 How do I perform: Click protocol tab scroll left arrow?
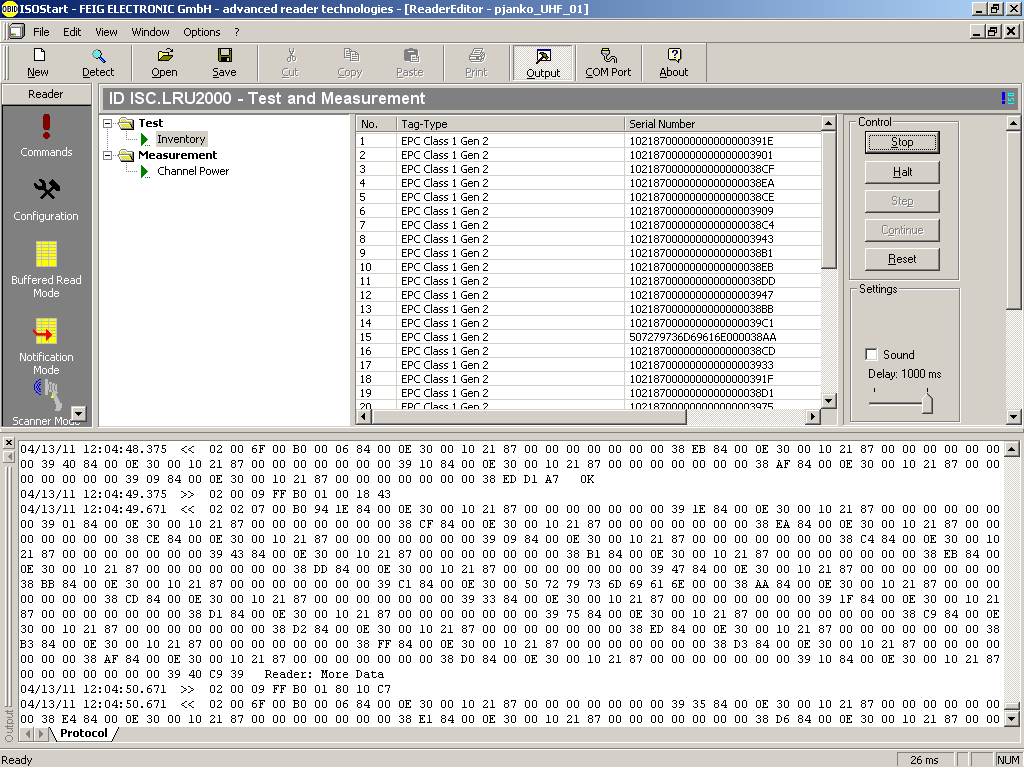click(27, 734)
